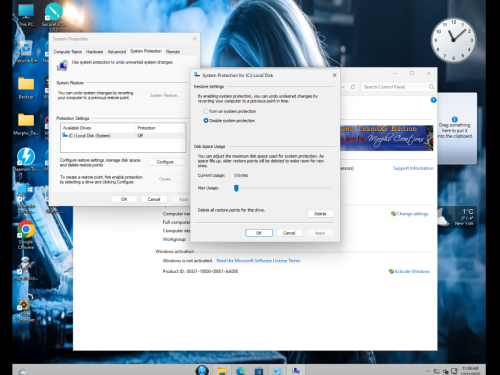Click the '0 bytes' current usage value
Image resolution: width=500 pixels, height=375 pixels.
point(241,175)
